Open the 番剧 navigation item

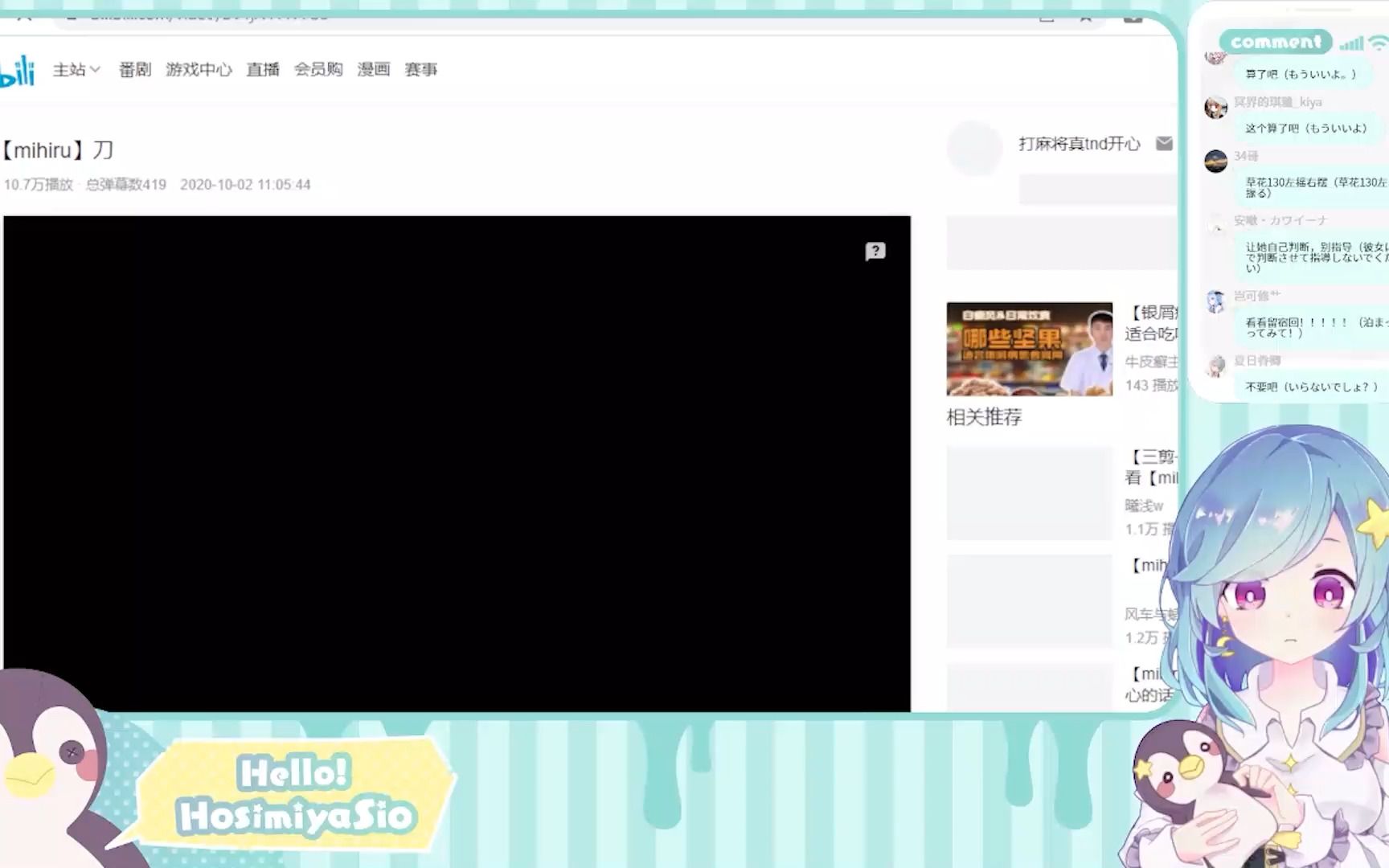134,70
